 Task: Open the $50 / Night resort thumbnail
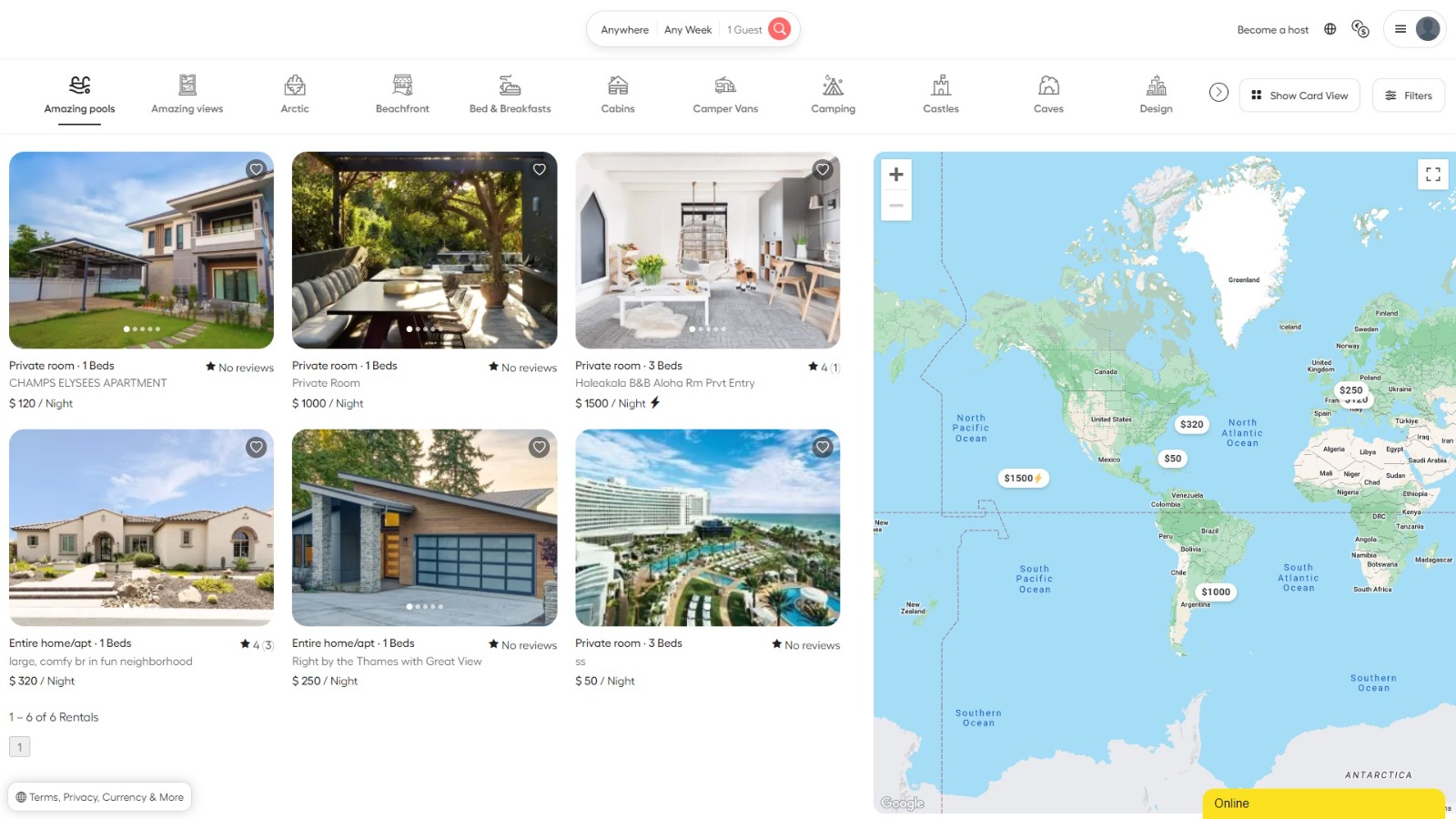coord(707,528)
